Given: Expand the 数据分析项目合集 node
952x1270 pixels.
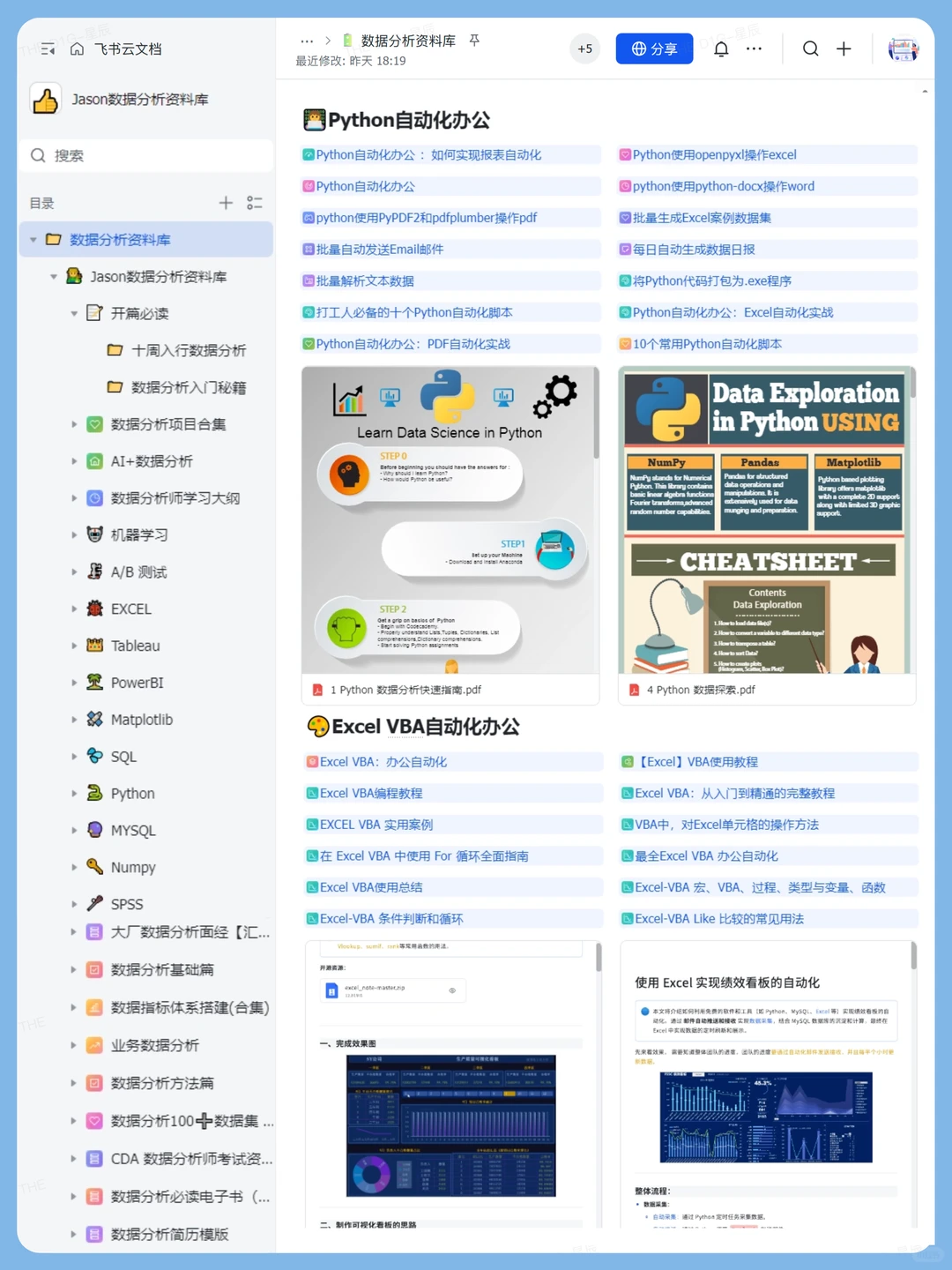Looking at the screenshot, I should [74, 424].
